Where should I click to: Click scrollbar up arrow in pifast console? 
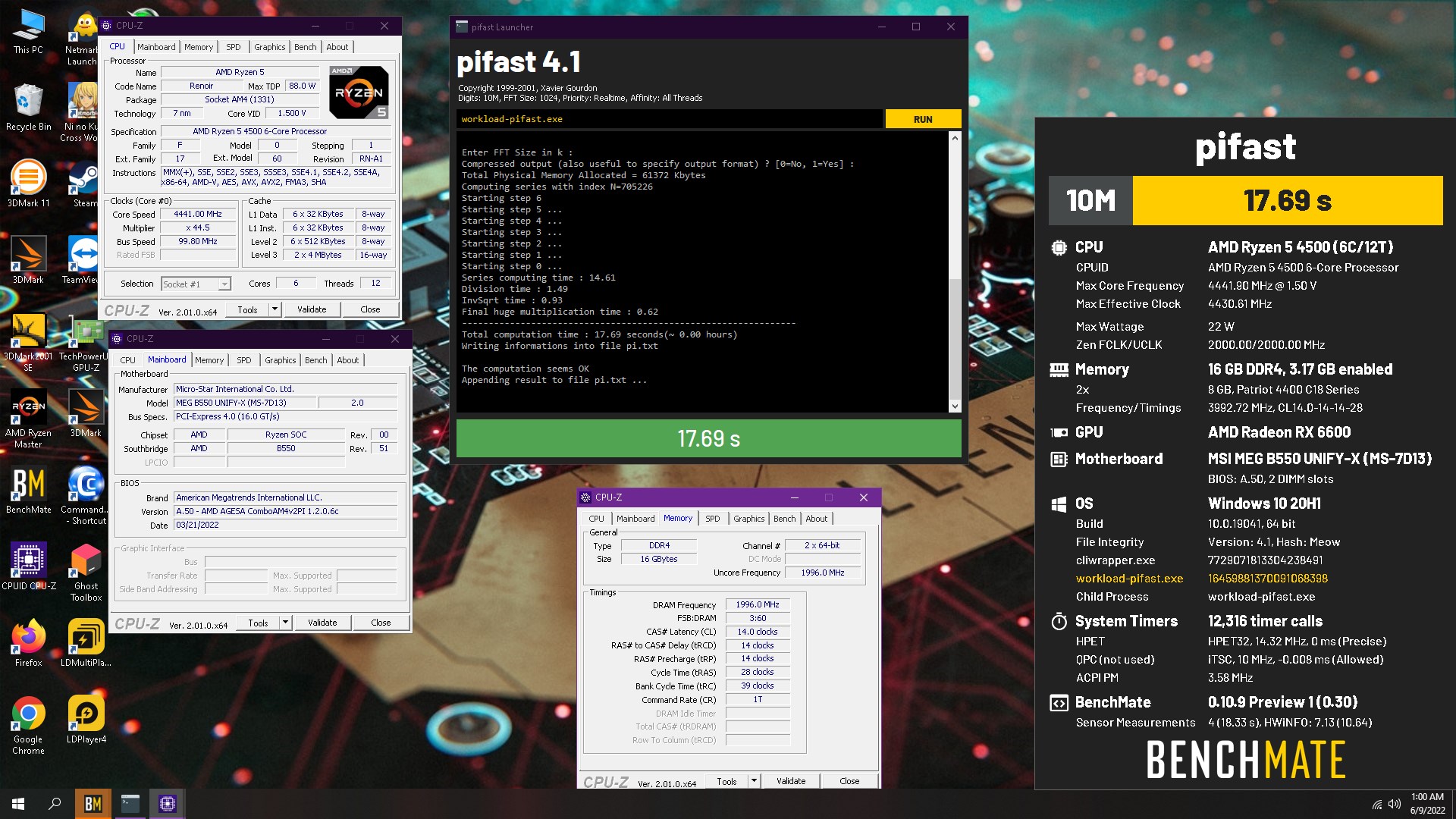pos(955,139)
